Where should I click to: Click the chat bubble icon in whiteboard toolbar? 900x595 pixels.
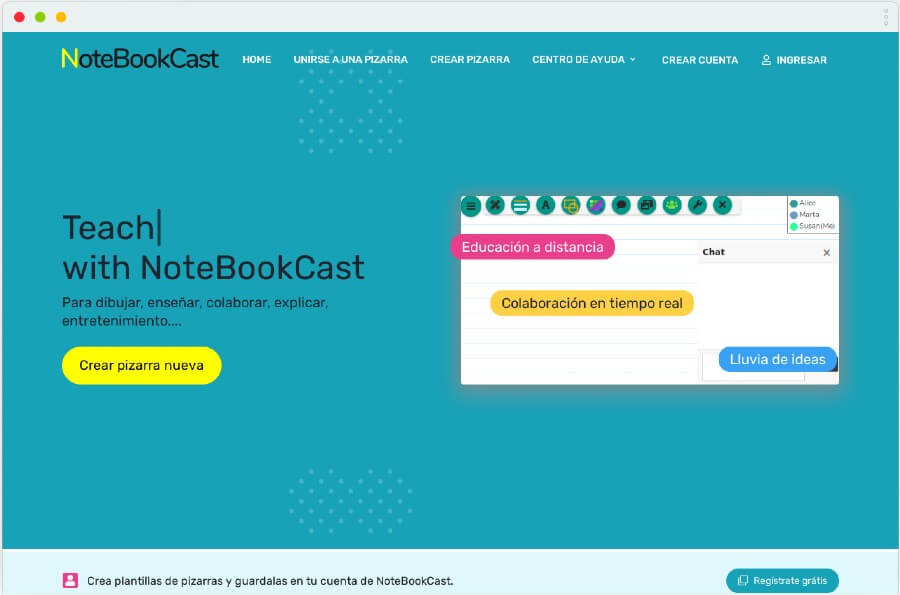[x=621, y=205]
